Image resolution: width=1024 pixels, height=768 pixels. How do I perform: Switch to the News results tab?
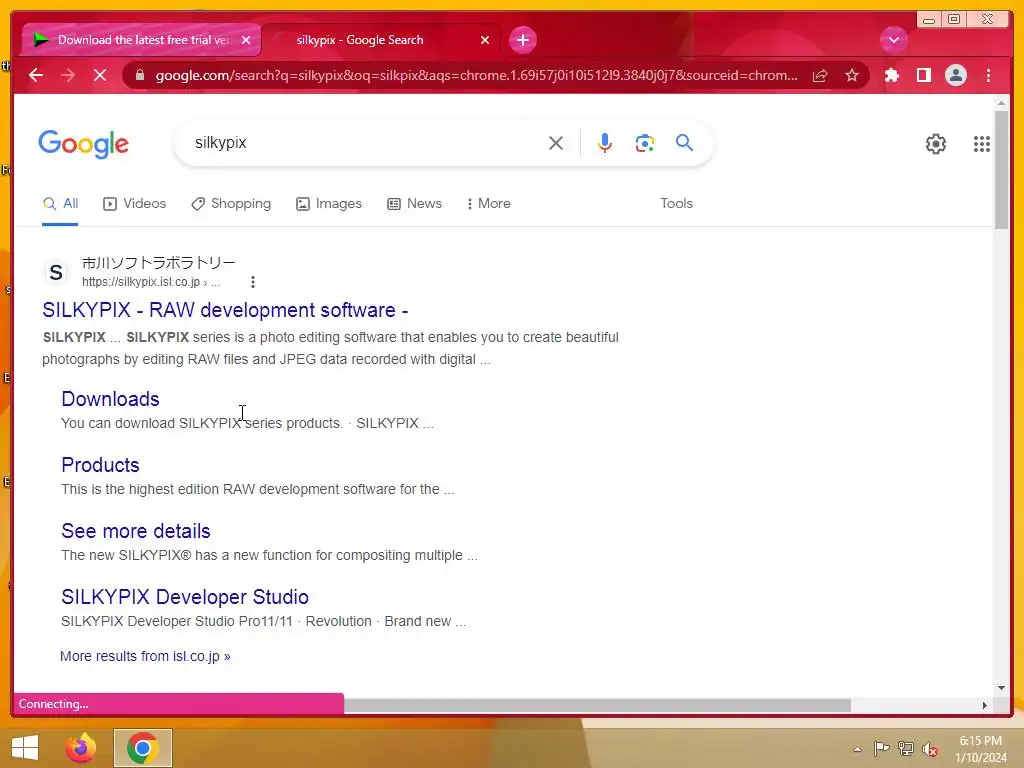[x=415, y=204]
